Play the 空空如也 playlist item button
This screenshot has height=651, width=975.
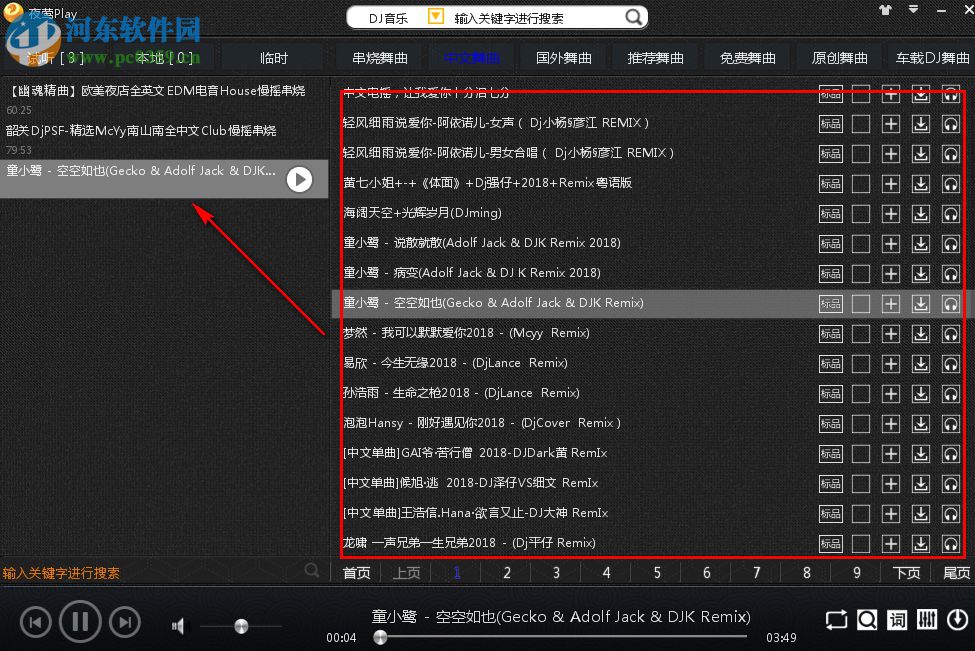(299, 180)
